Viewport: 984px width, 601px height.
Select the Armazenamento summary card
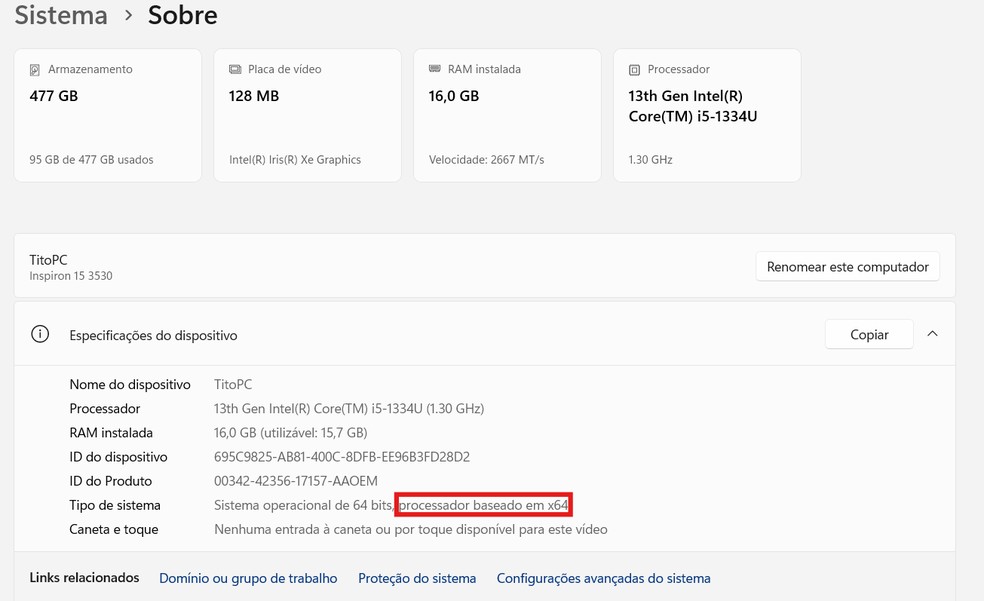coord(107,114)
